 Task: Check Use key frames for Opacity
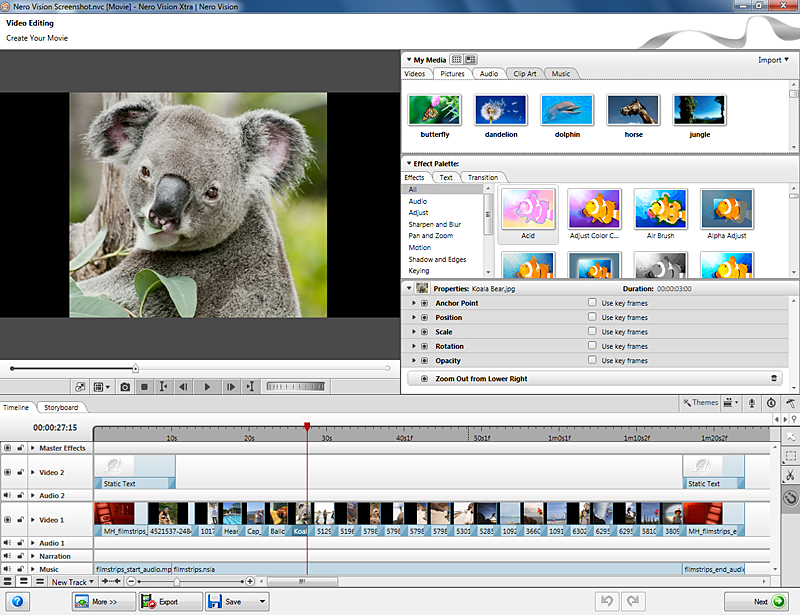[592, 360]
